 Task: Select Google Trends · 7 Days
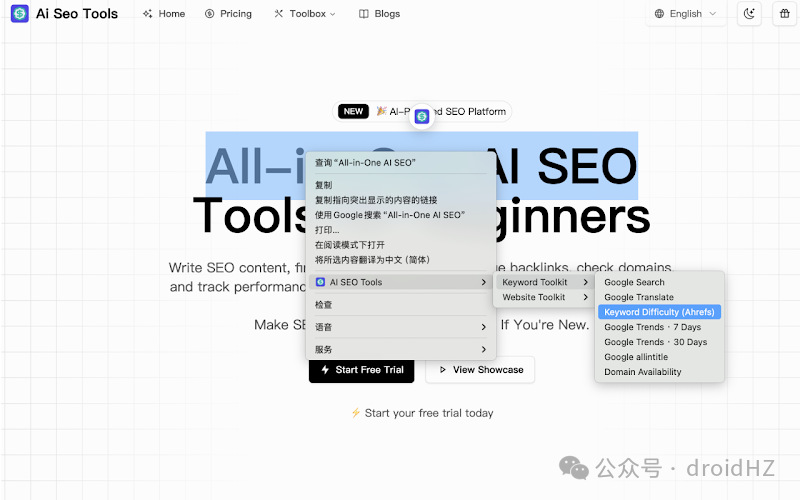pos(659,327)
